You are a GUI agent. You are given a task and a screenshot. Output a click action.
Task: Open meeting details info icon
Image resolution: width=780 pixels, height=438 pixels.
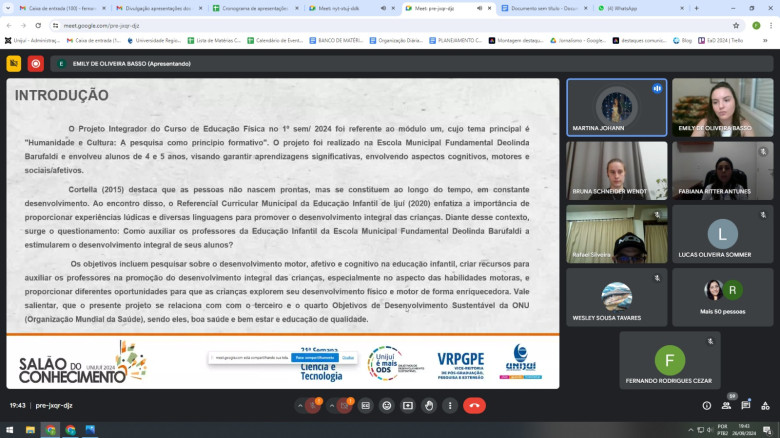click(708, 405)
